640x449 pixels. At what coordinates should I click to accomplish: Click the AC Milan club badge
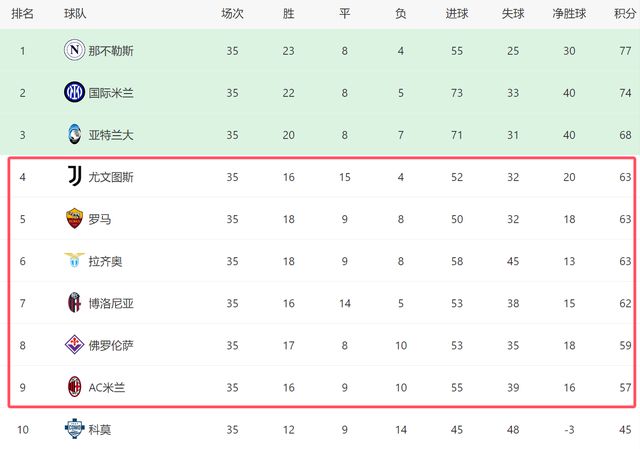[74, 387]
